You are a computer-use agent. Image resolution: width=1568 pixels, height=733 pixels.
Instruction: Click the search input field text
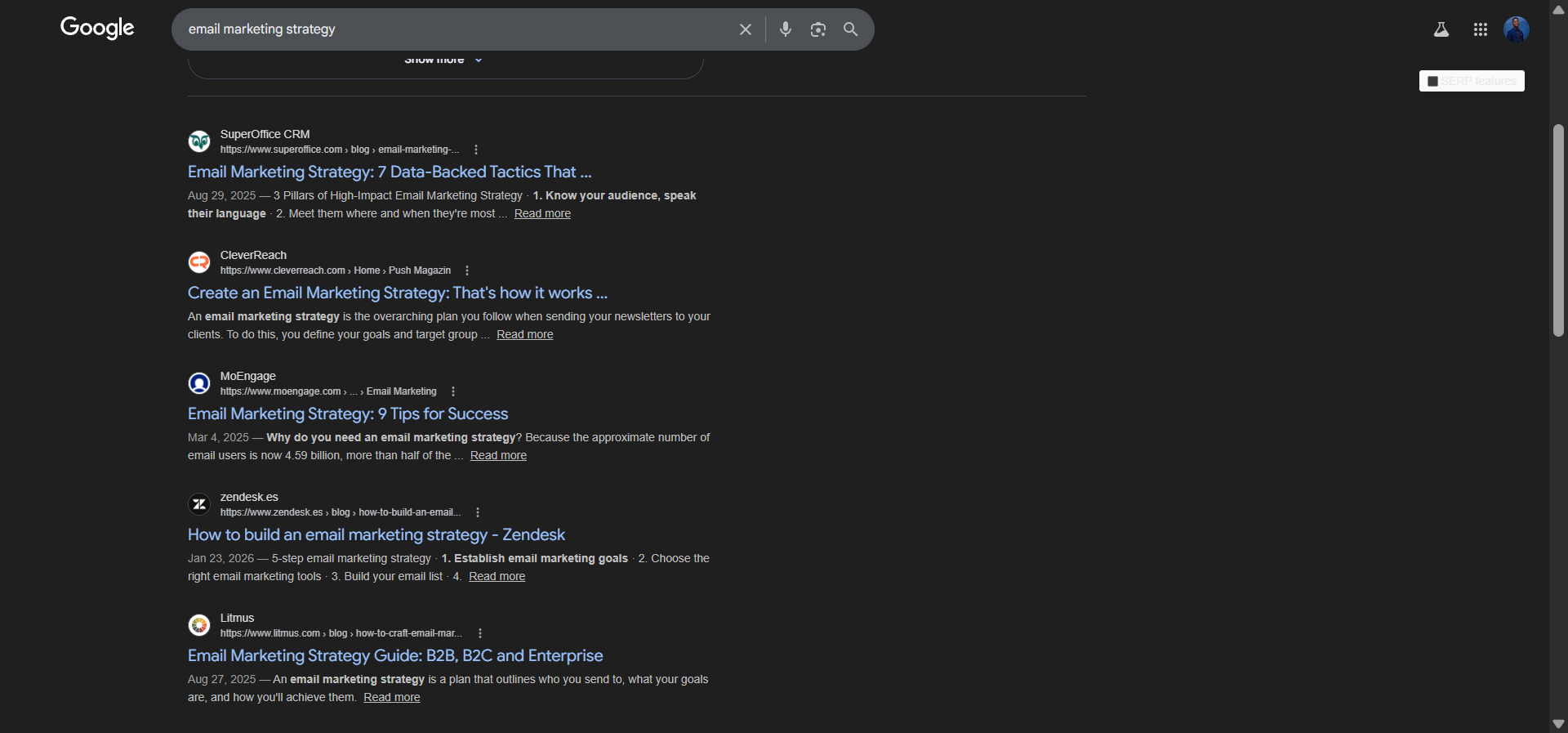[x=262, y=29]
